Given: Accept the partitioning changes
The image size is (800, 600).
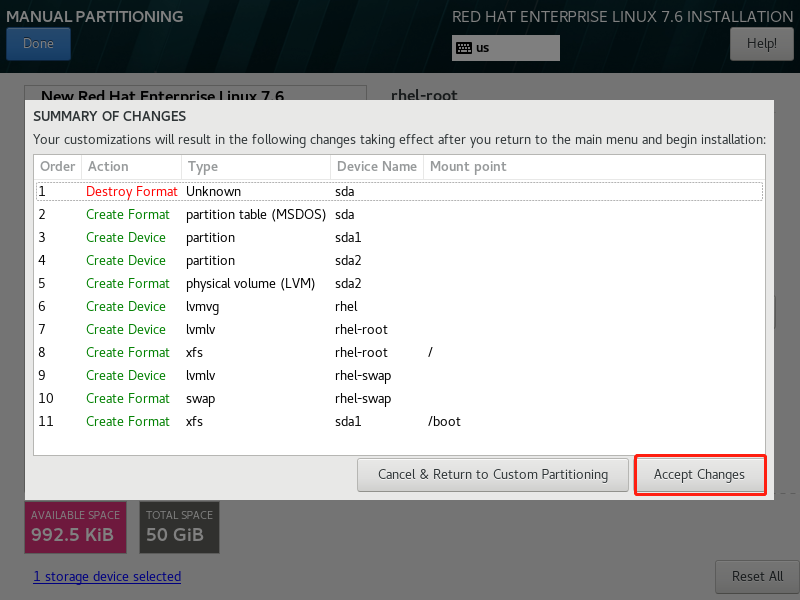Looking at the screenshot, I should click(x=699, y=474).
